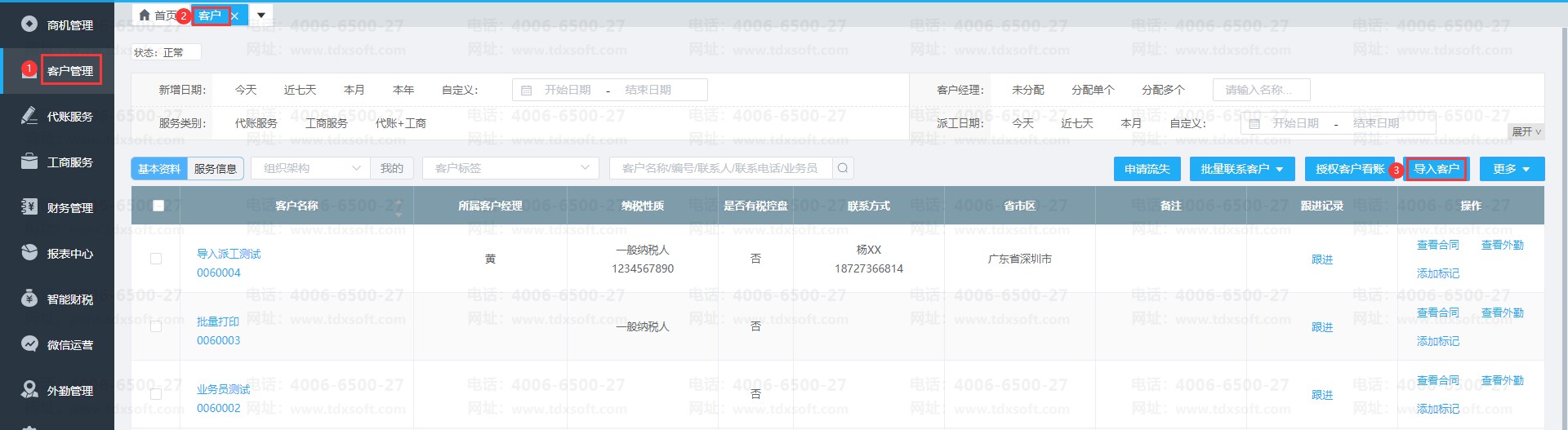
Task: Close the 客户 tab
Action: click(x=235, y=16)
